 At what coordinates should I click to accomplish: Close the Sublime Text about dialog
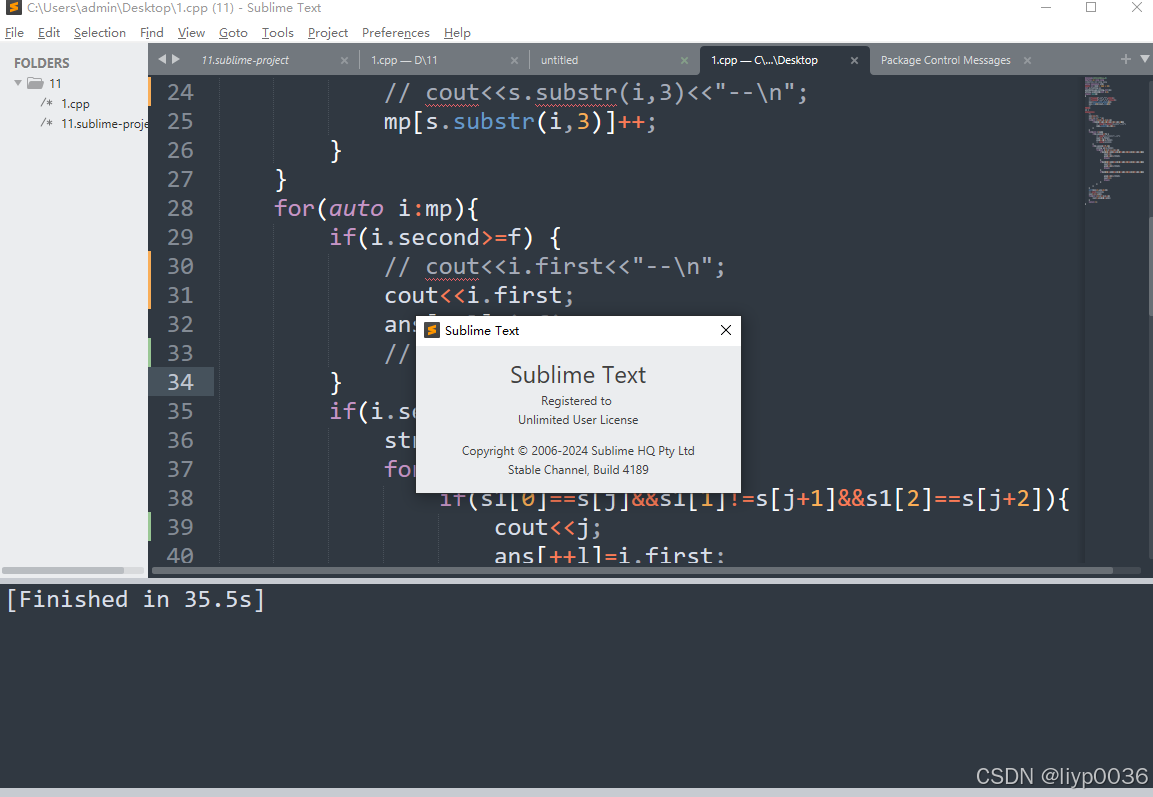726,330
